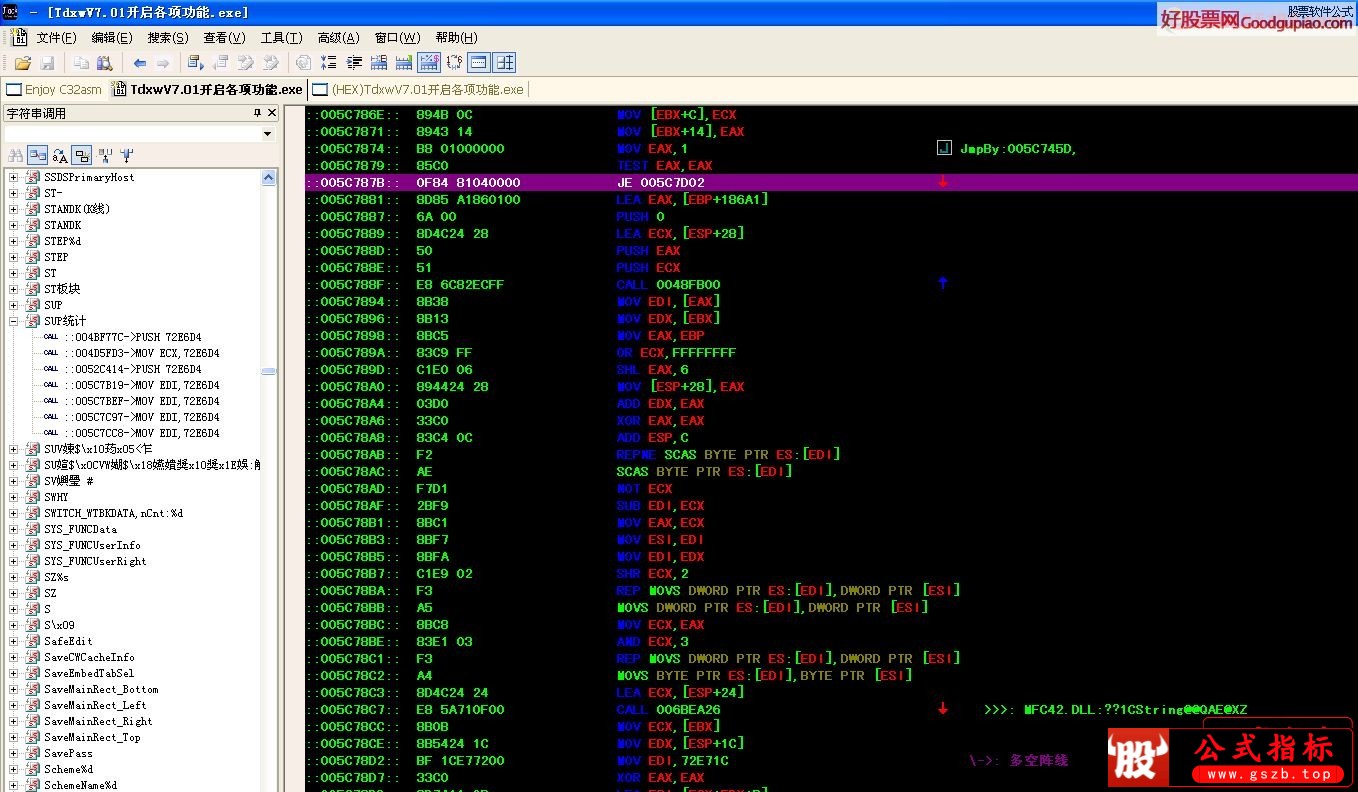1358x792 pixels.
Task: Click the indent lines toolbar icon
Action: [354, 63]
